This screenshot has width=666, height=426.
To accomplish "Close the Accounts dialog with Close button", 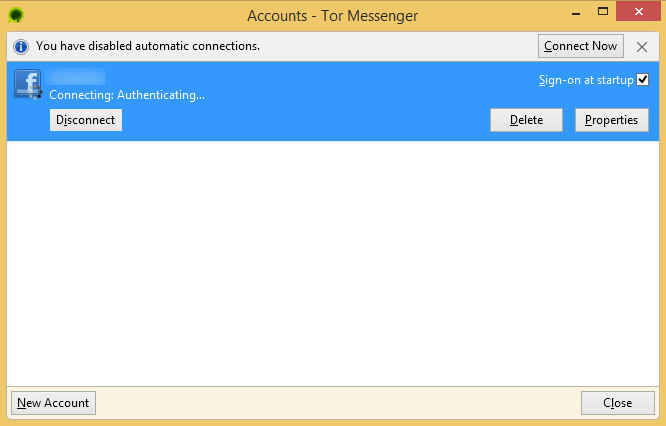I will (x=618, y=403).
